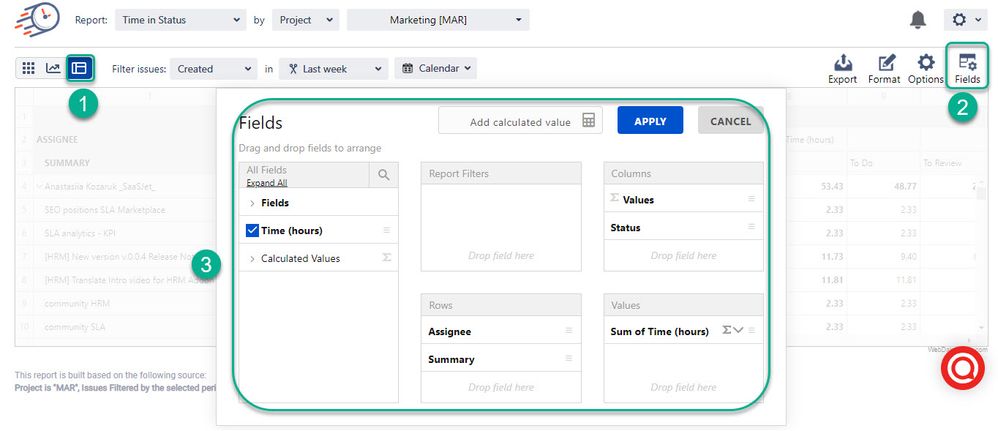The height and width of the screenshot is (431, 998).
Task: Open the Format tool
Action: 884,69
